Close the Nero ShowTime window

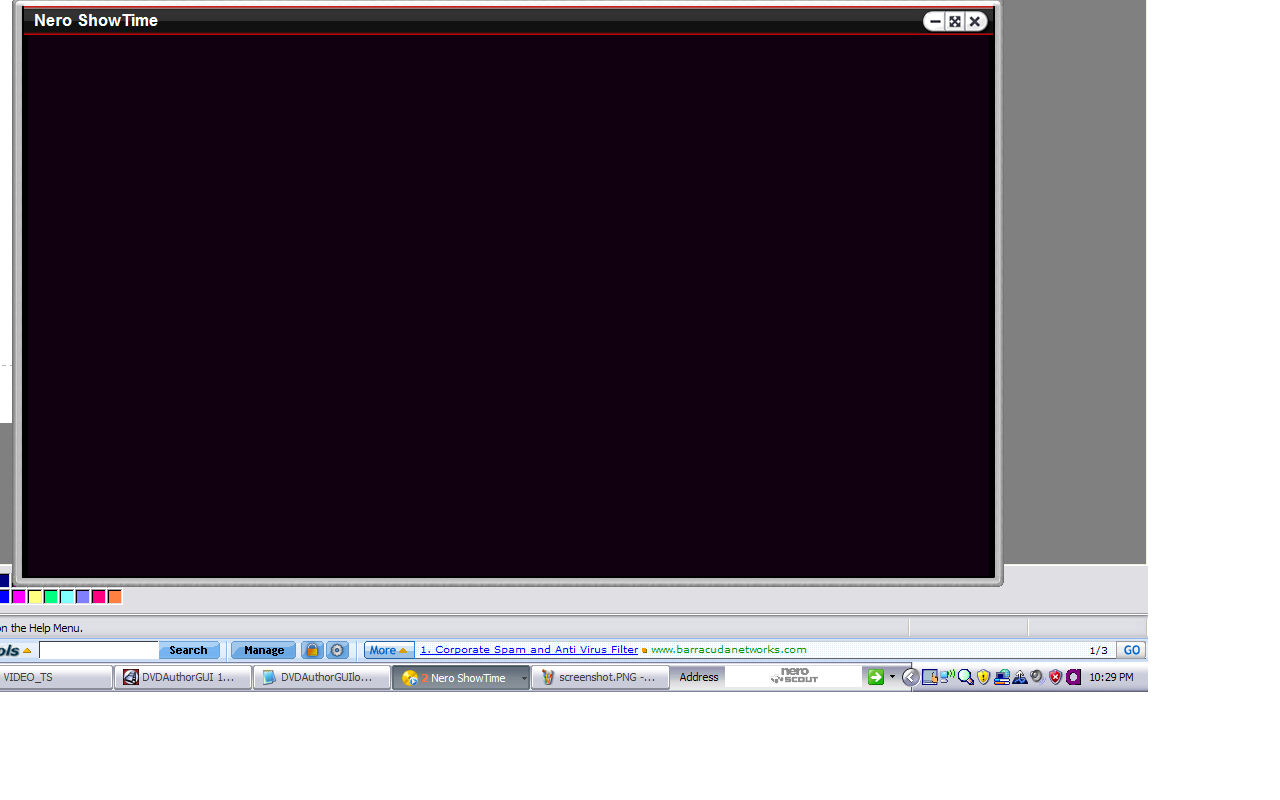click(x=975, y=21)
